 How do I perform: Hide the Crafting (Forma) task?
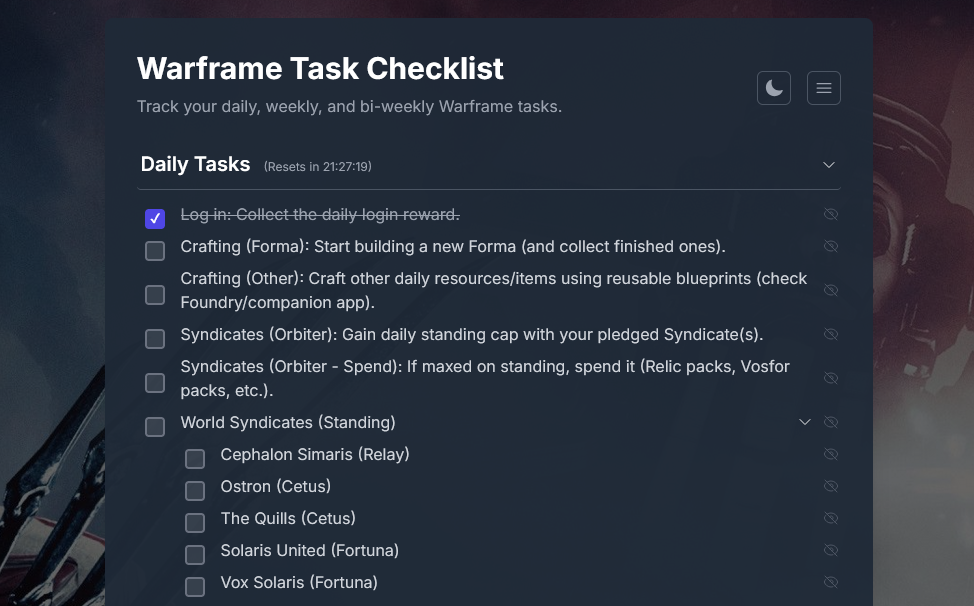831,246
